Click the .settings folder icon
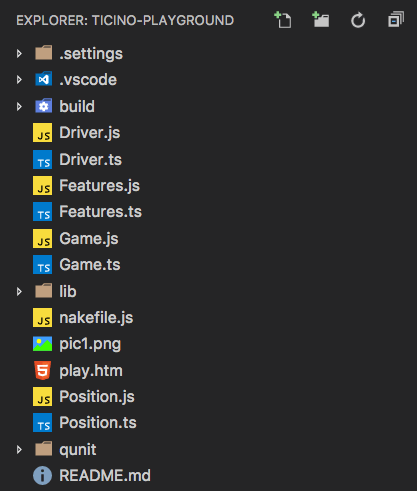 point(43,53)
